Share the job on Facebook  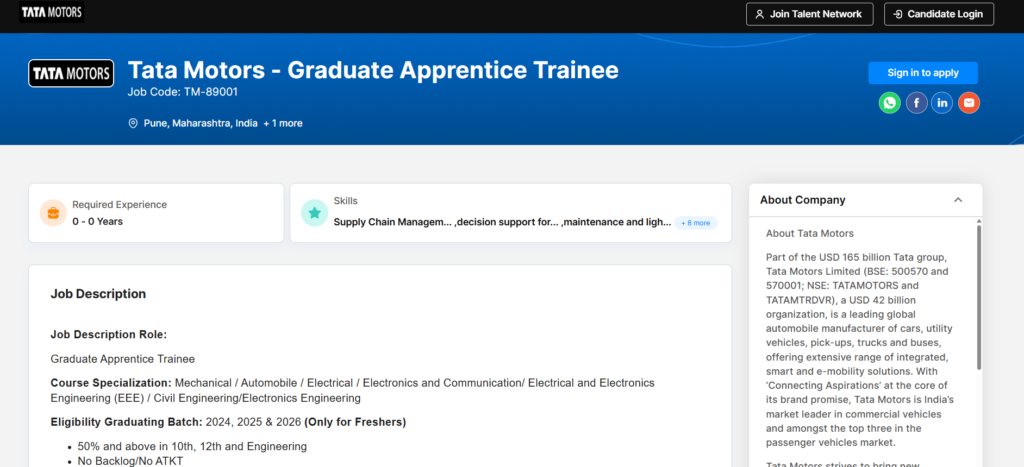pos(916,103)
